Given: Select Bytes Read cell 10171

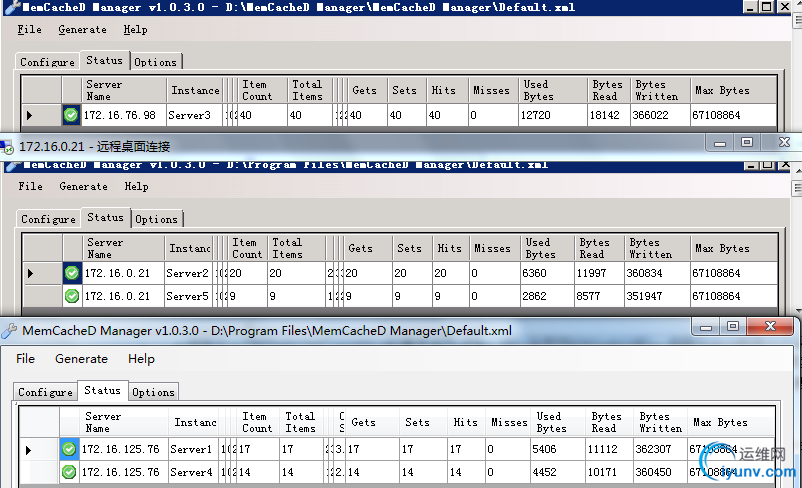Looking at the screenshot, I should [x=610, y=472].
